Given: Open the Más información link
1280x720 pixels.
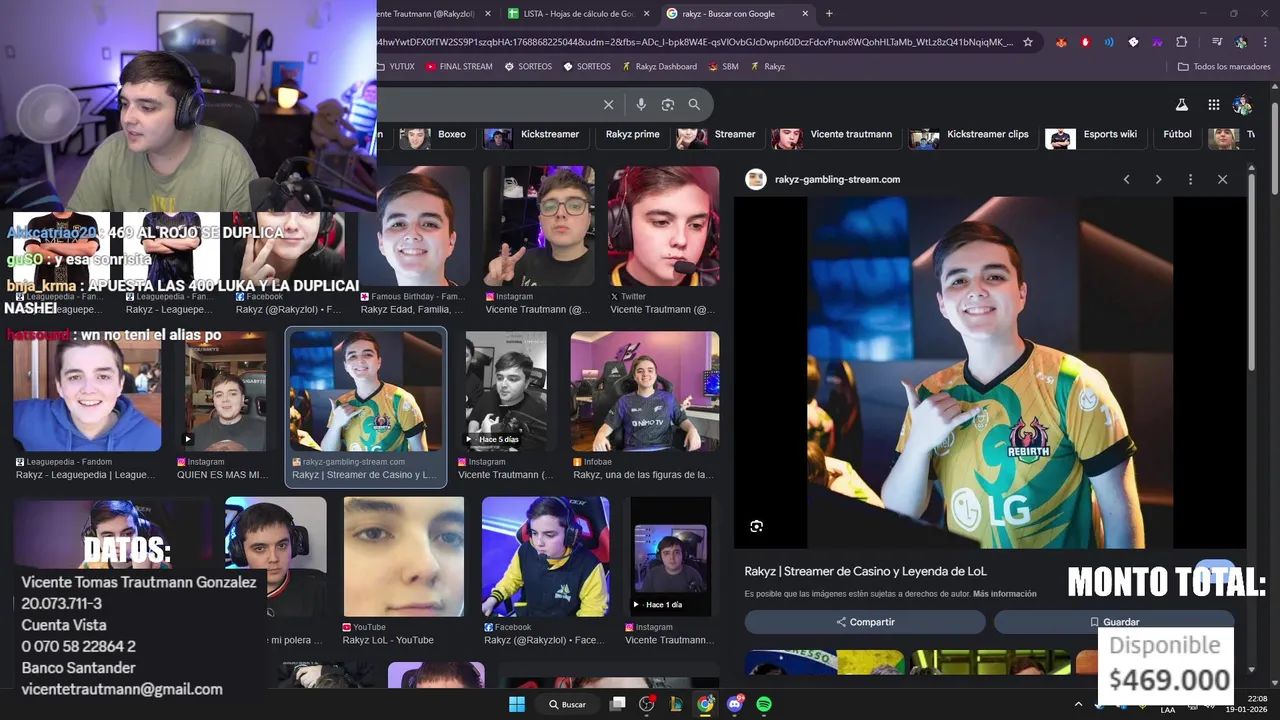Looking at the screenshot, I should [x=1004, y=594].
